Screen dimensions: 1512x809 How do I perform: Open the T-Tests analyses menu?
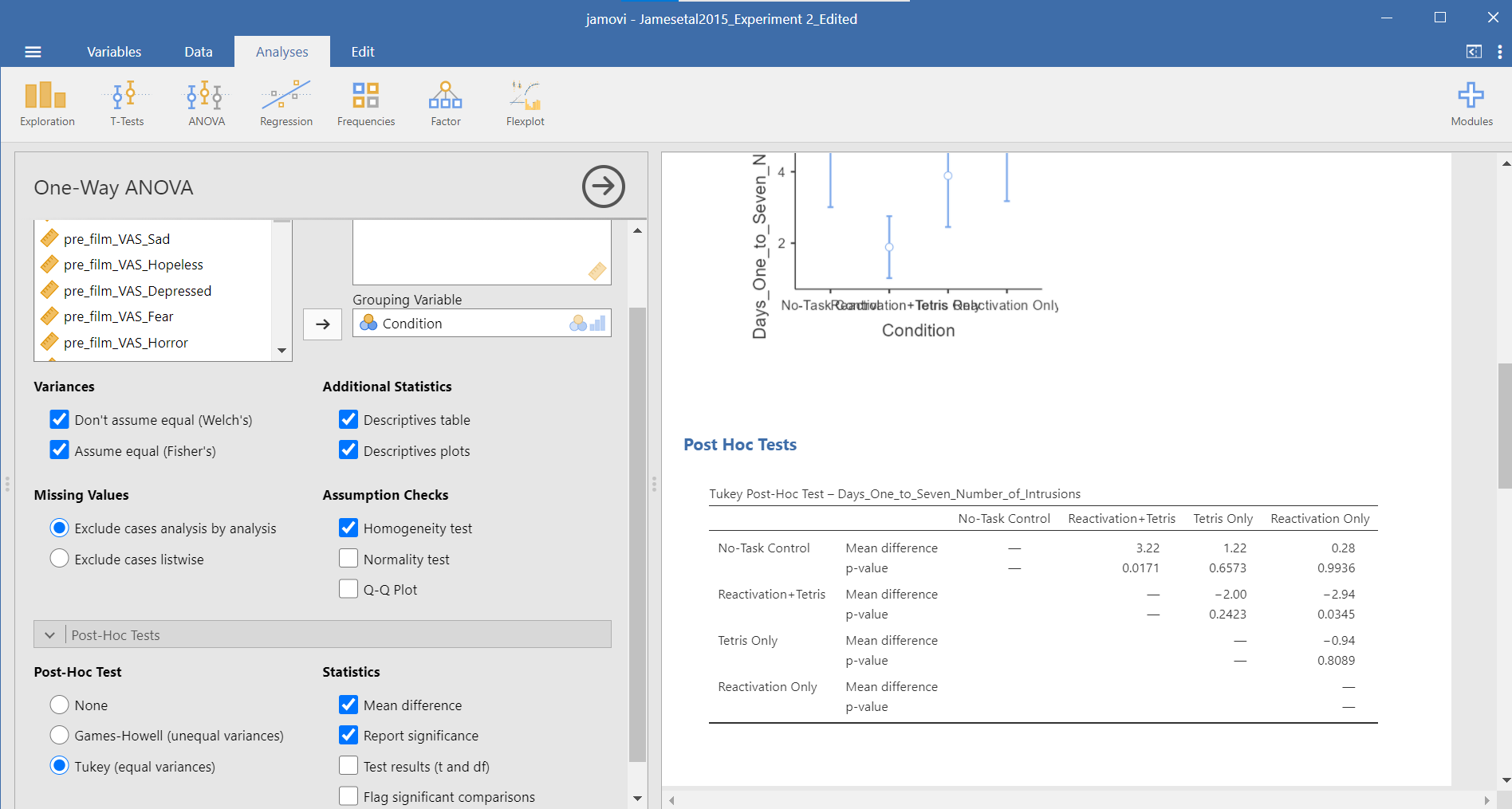127,104
